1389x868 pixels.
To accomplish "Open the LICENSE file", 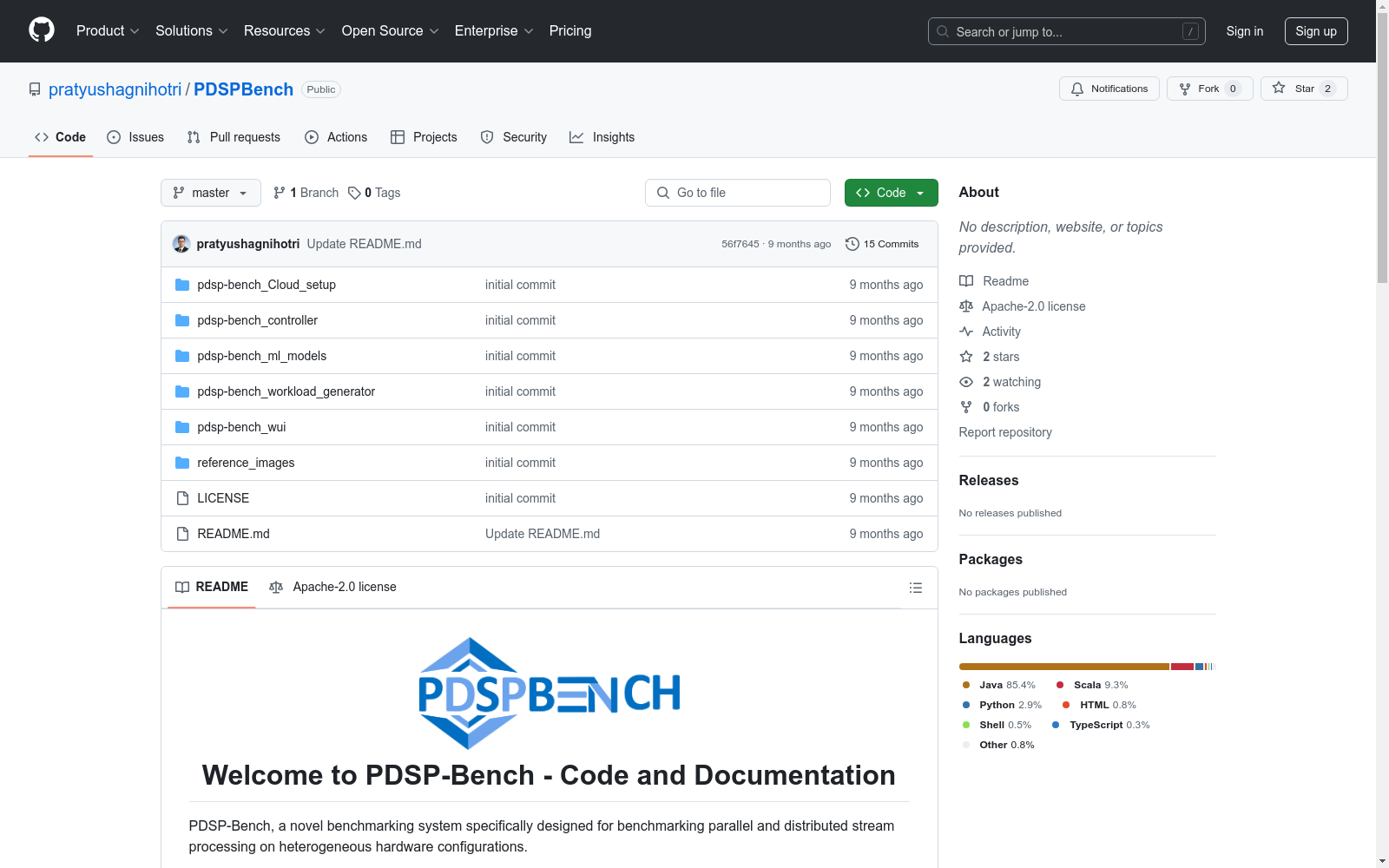I will click(223, 498).
